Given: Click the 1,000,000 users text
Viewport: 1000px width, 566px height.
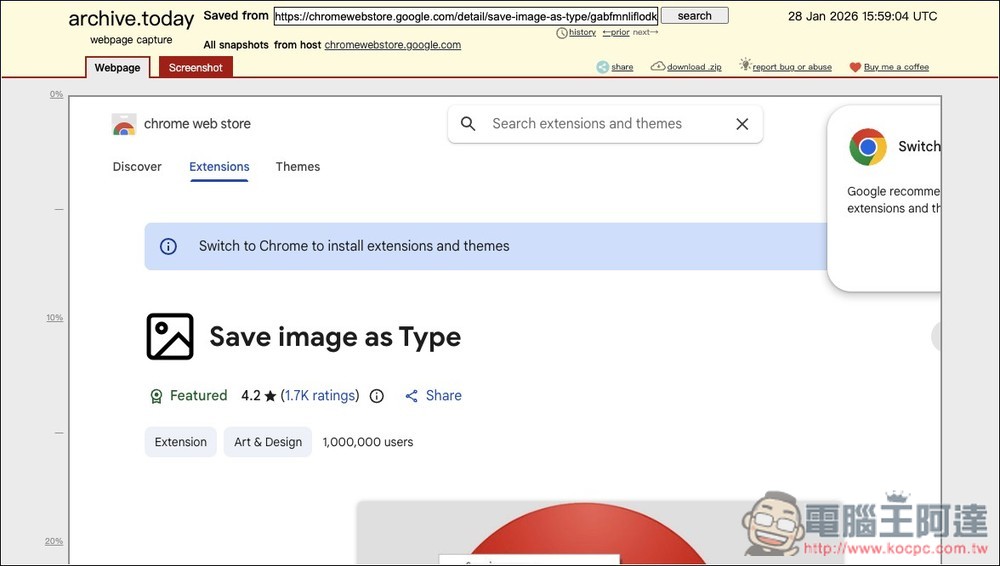Looking at the screenshot, I should (368, 442).
